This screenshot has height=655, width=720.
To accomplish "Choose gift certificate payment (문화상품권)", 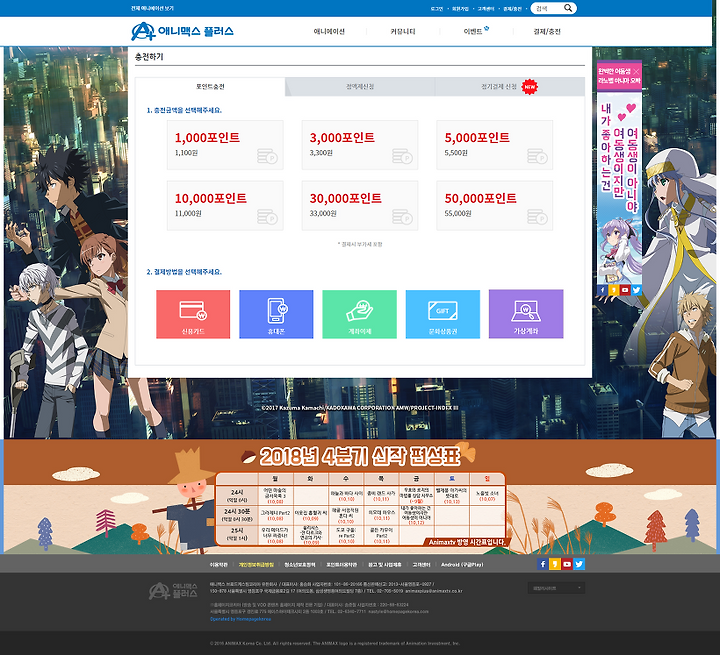I will 443,314.
